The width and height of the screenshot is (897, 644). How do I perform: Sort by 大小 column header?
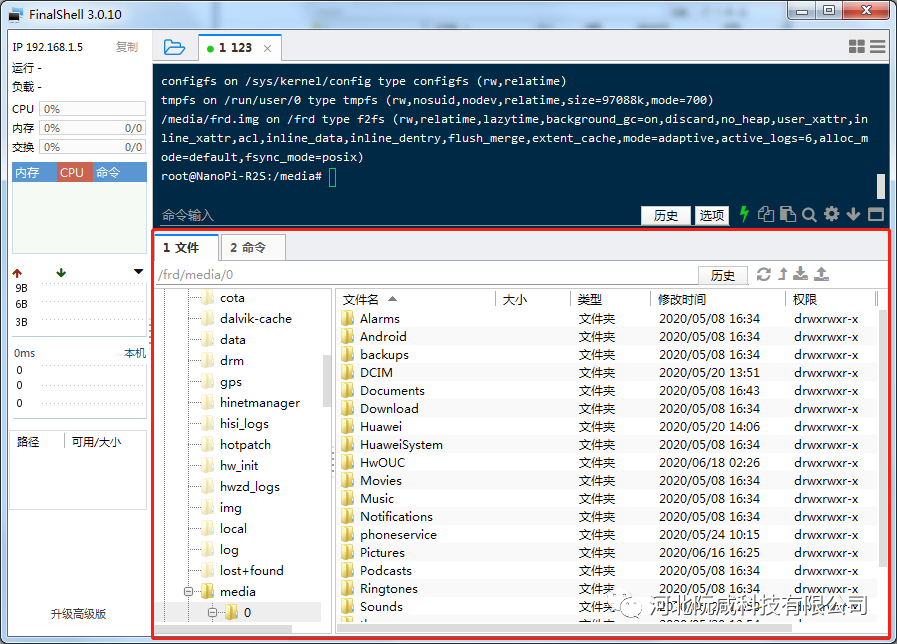coord(533,299)
